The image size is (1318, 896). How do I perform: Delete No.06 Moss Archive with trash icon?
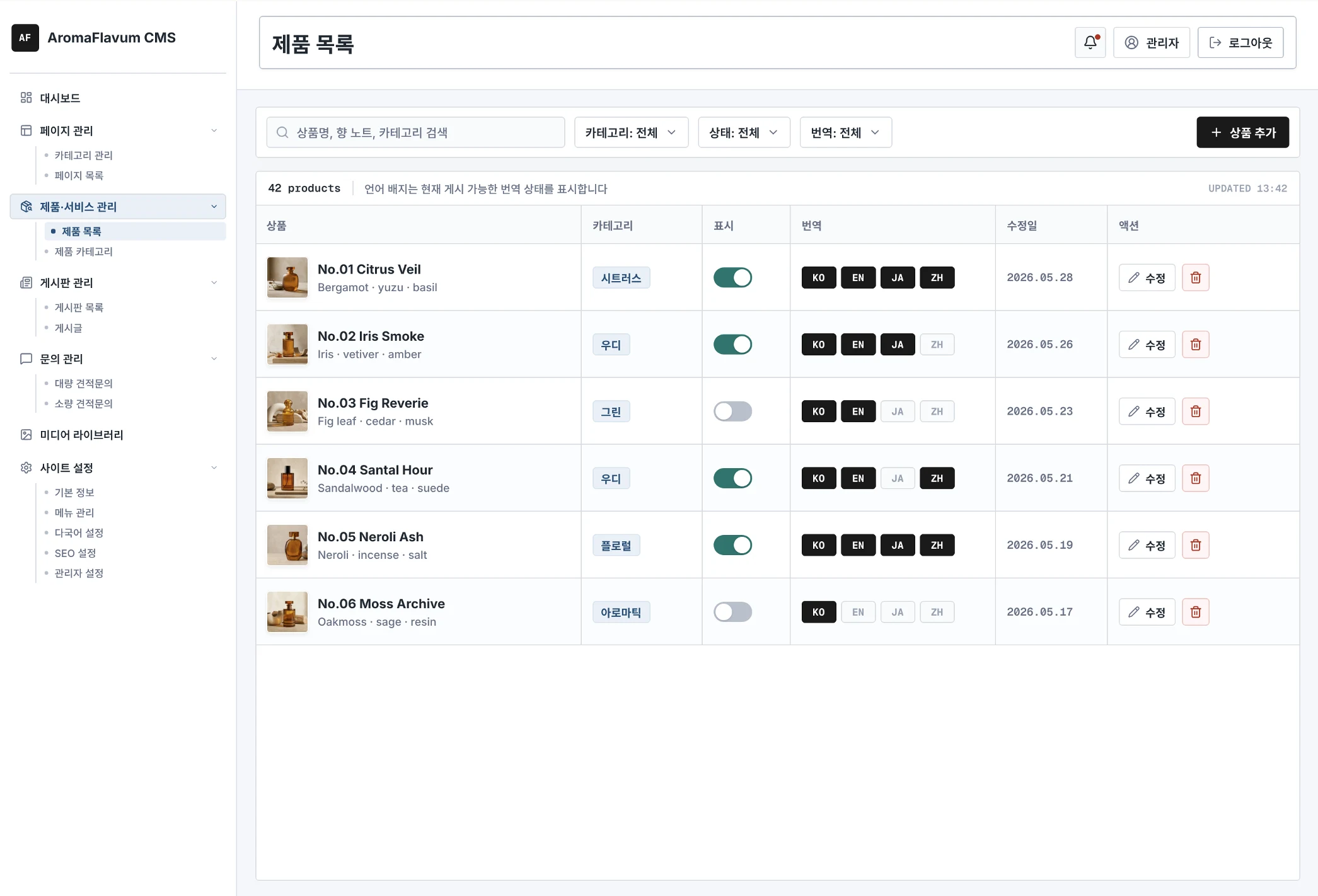(x=1195, y=612)
